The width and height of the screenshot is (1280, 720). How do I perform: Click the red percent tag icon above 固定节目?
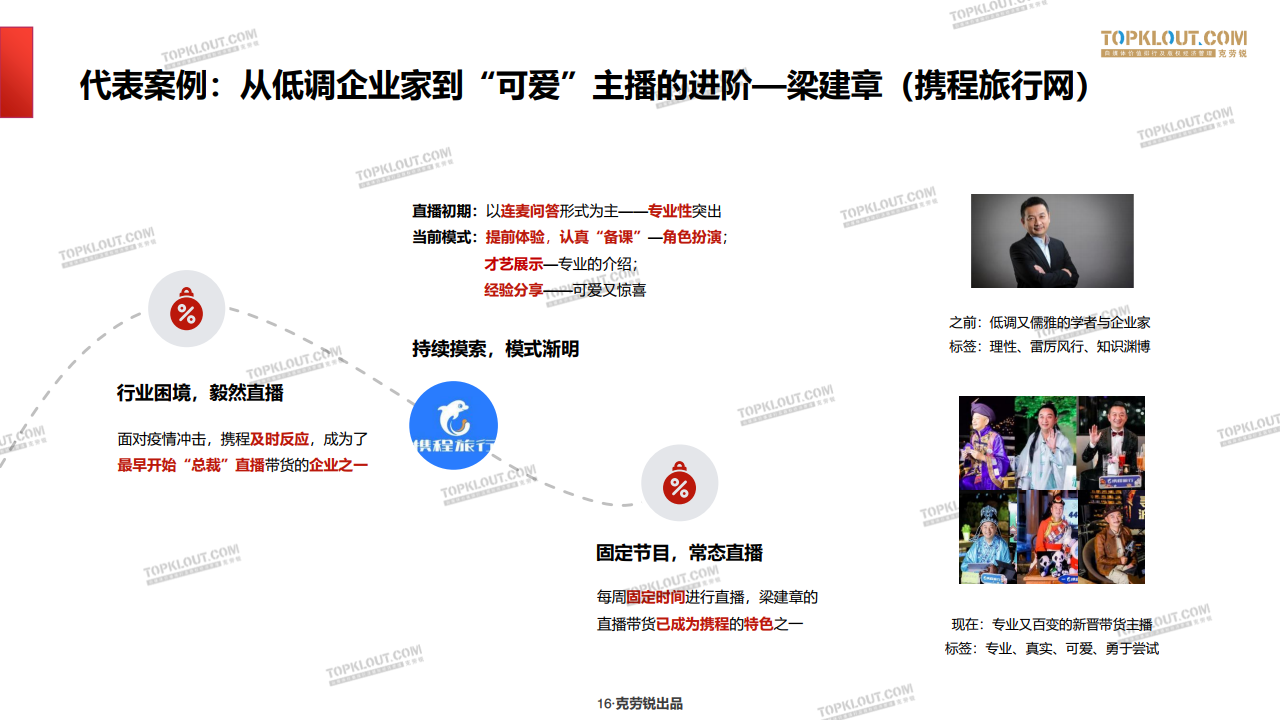[x=679, y=483]
